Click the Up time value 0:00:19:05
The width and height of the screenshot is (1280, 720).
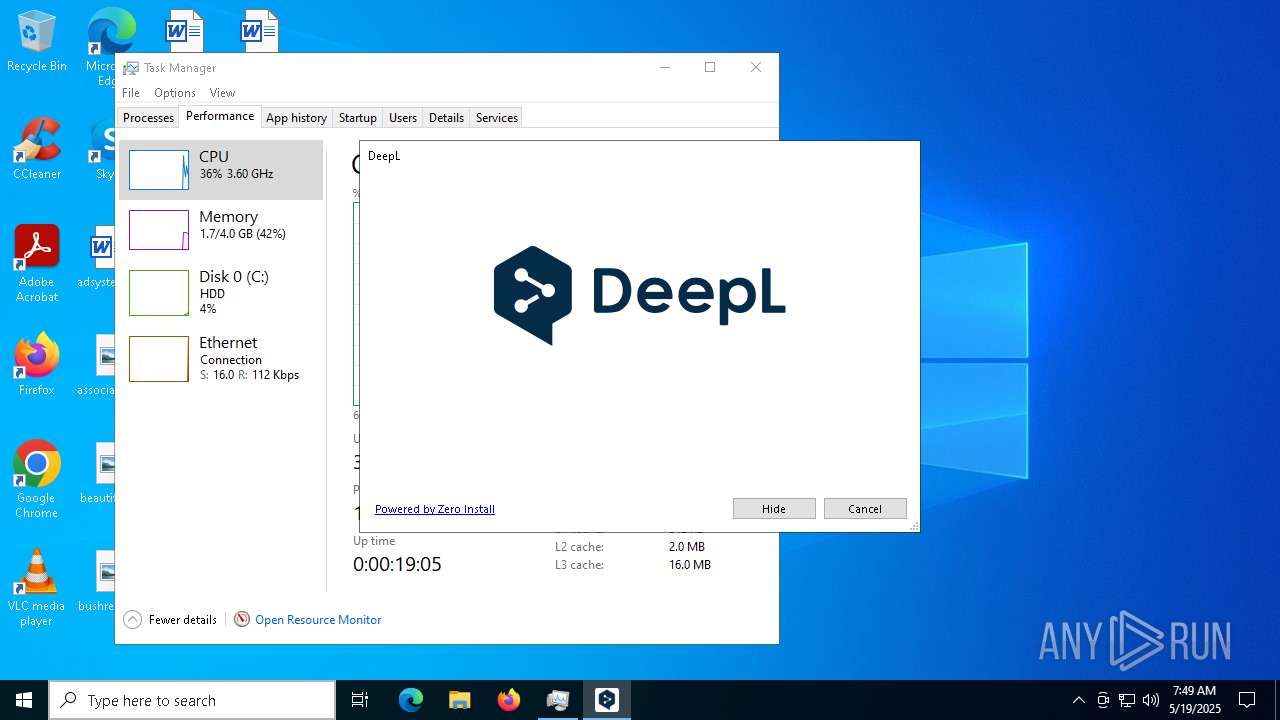(397, 564)
